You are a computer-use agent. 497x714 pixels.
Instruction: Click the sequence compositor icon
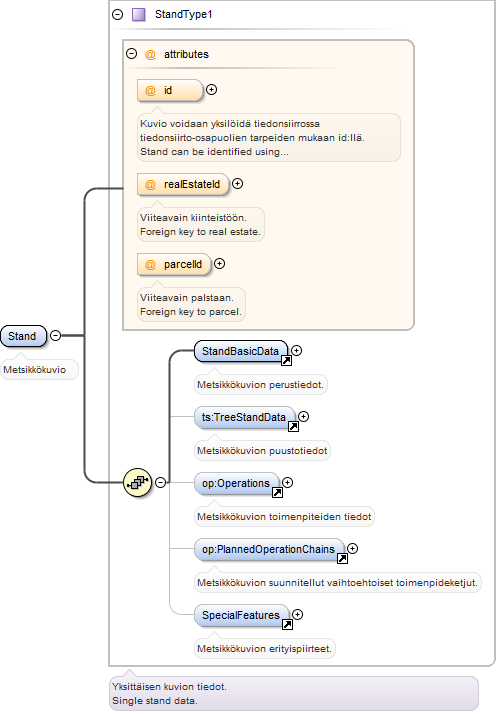click(x=138, y=482)
